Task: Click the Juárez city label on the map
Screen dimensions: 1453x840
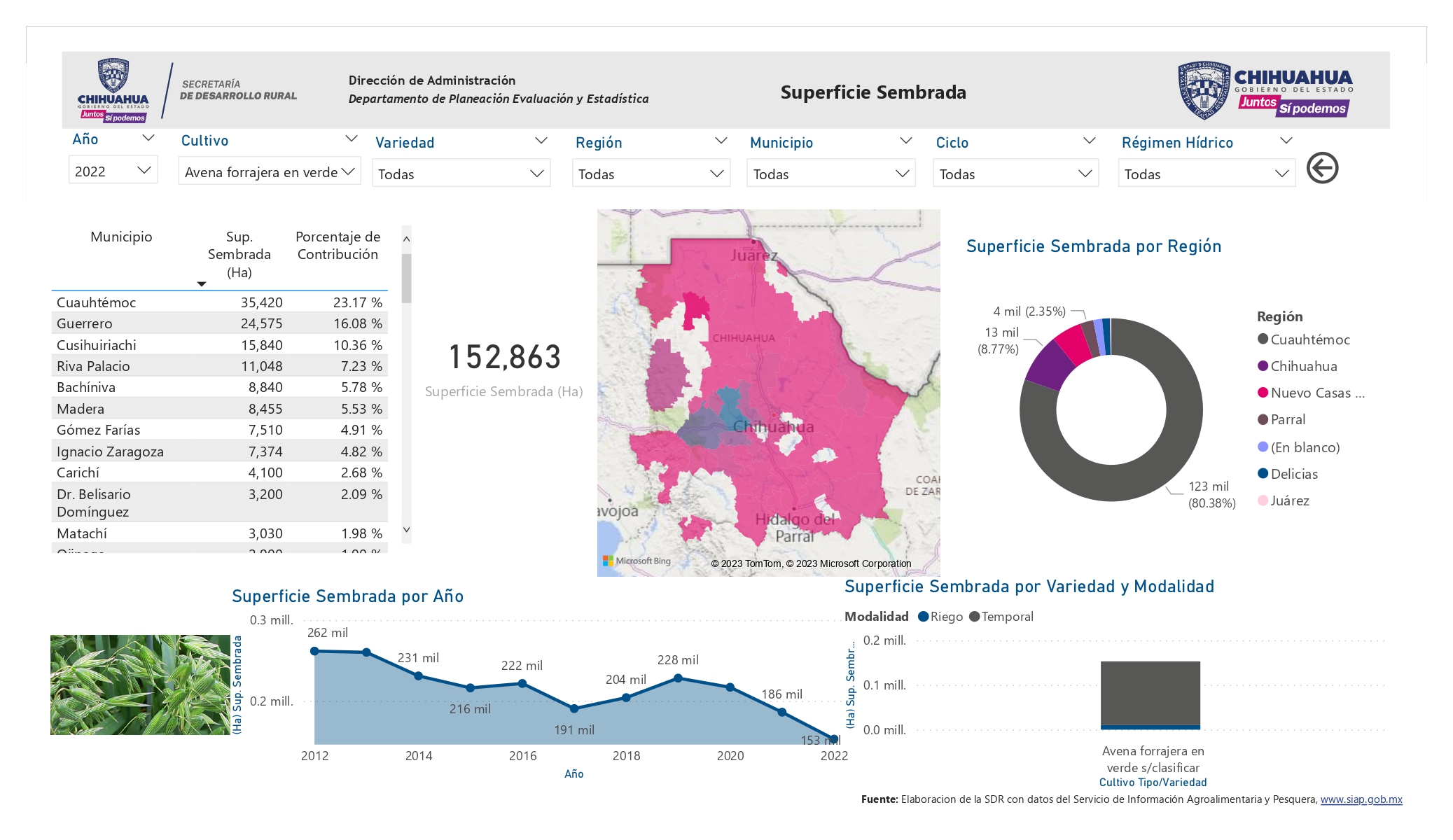Action: point(753,255)
